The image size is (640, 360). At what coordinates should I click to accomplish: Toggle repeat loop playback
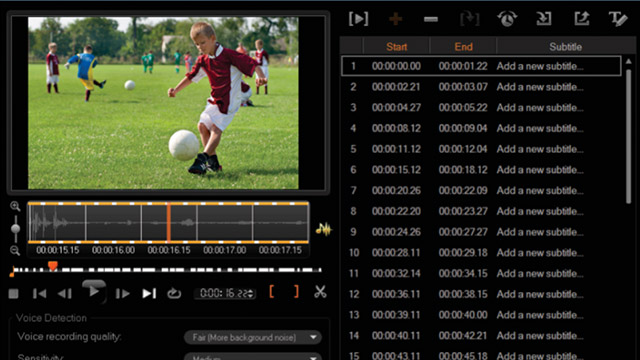(x=174, y=293)
